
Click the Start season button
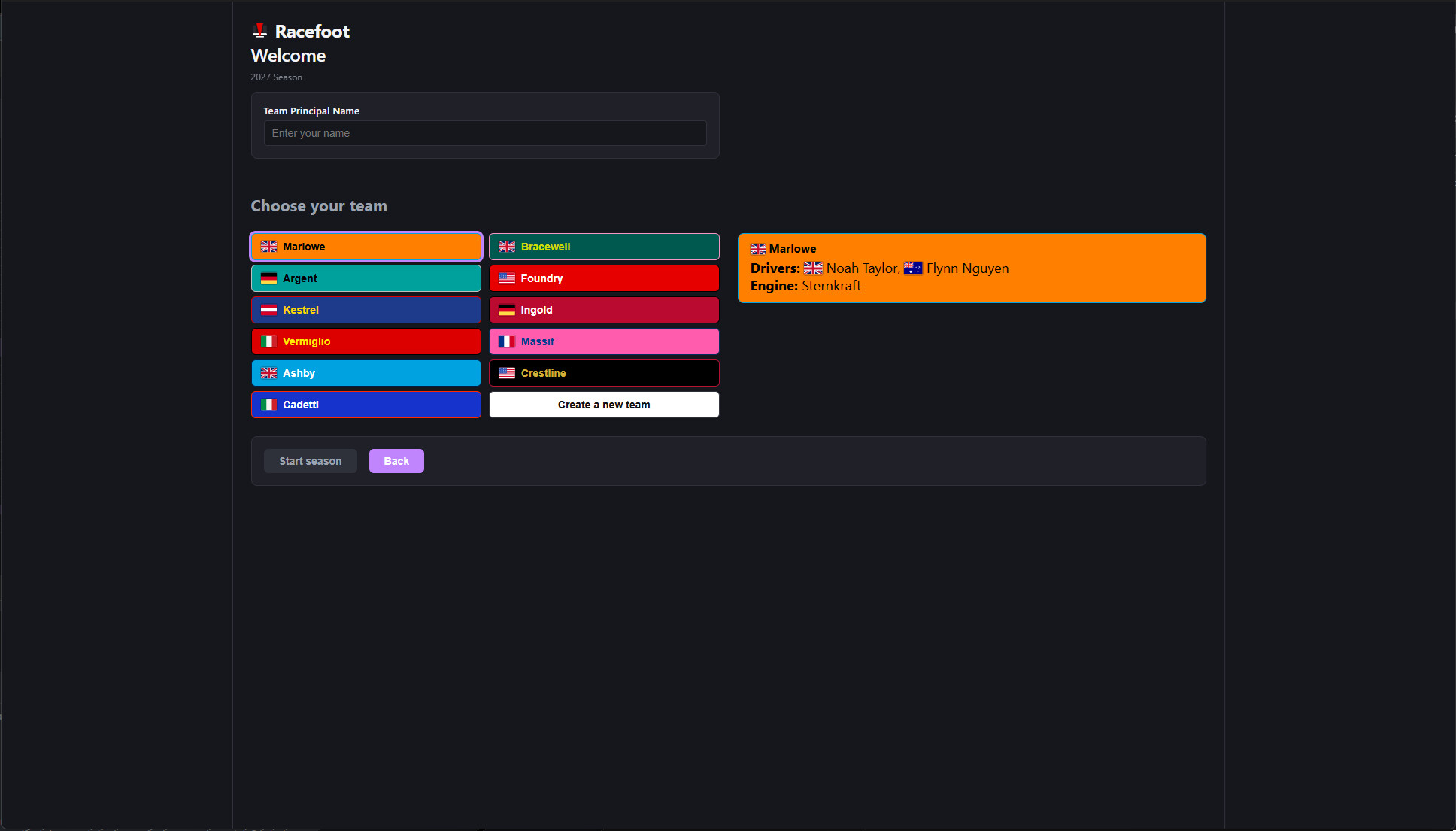click(311, 461)
